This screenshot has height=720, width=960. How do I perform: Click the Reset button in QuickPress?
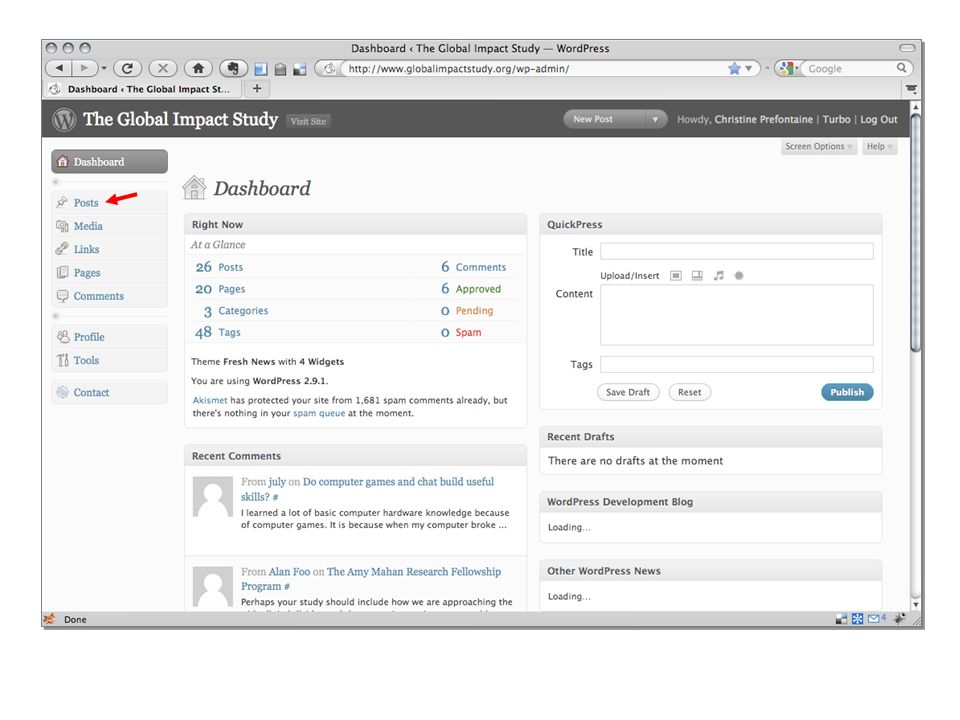689,392
